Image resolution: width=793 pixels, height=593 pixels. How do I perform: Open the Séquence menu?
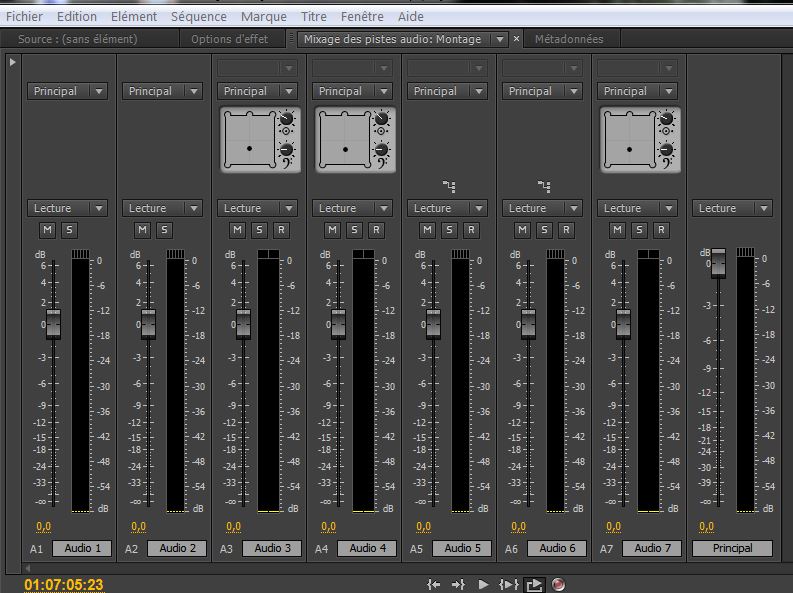pos(198,16)
